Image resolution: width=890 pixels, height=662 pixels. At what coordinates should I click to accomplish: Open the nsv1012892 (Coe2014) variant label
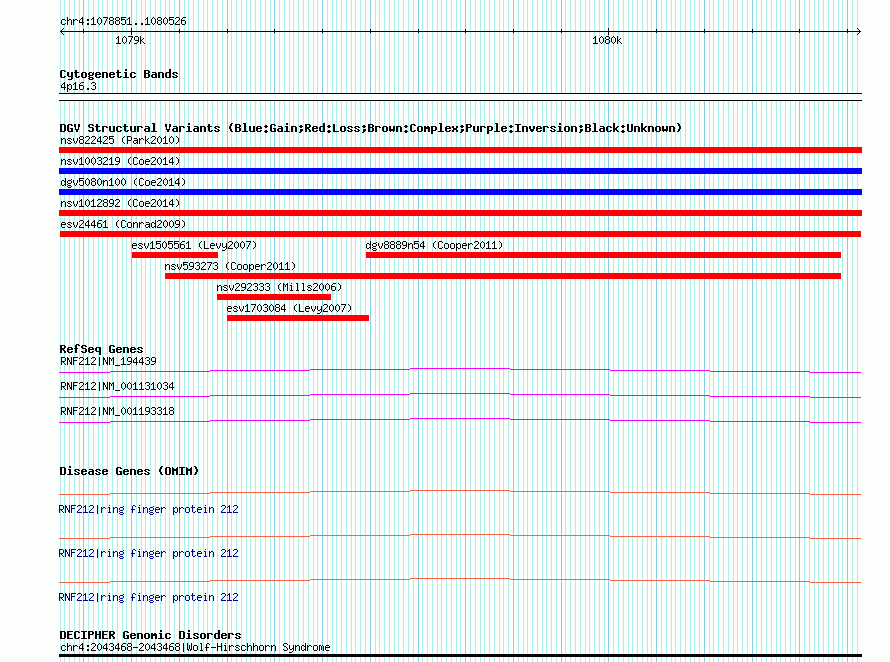(x=120, y=203)
